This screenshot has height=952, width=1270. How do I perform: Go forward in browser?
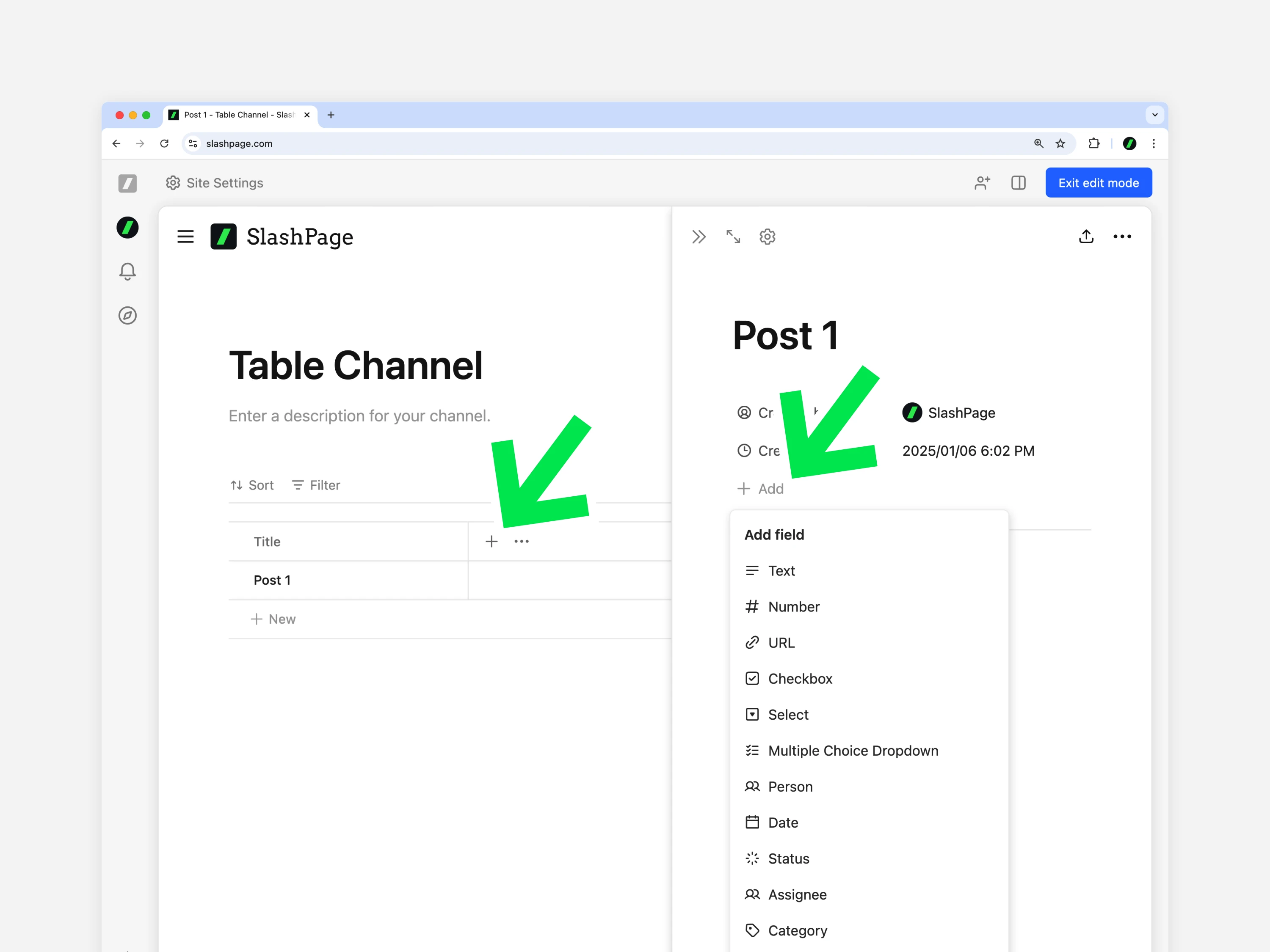click(x=140, y=143)
